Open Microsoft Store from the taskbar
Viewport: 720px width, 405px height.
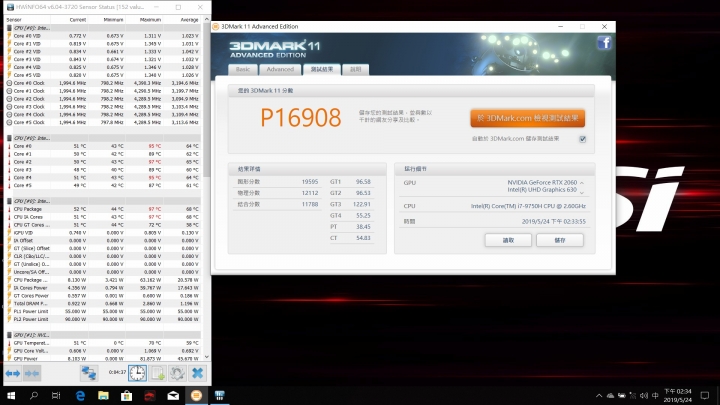coord(126,396)
